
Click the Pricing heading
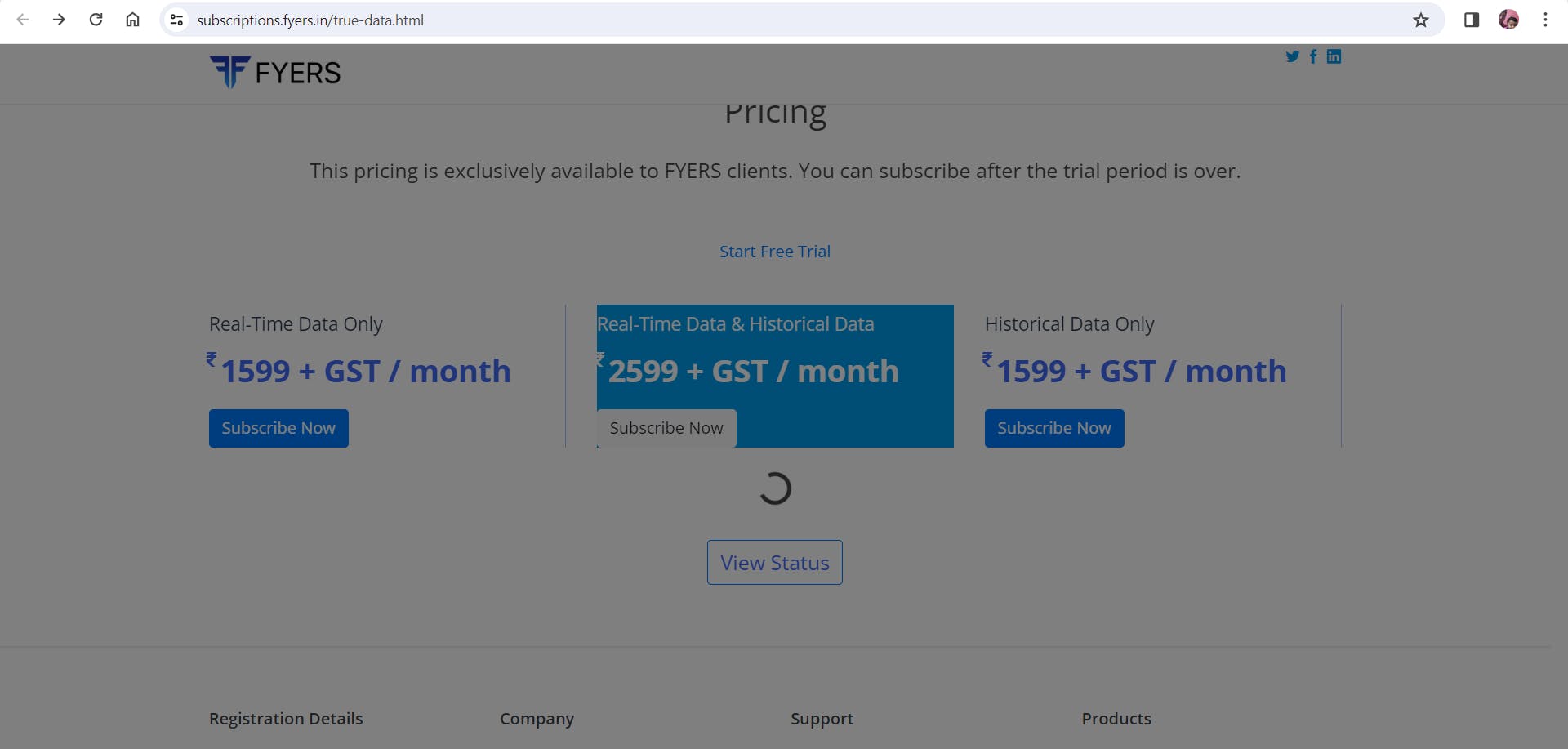pos(775,114)
